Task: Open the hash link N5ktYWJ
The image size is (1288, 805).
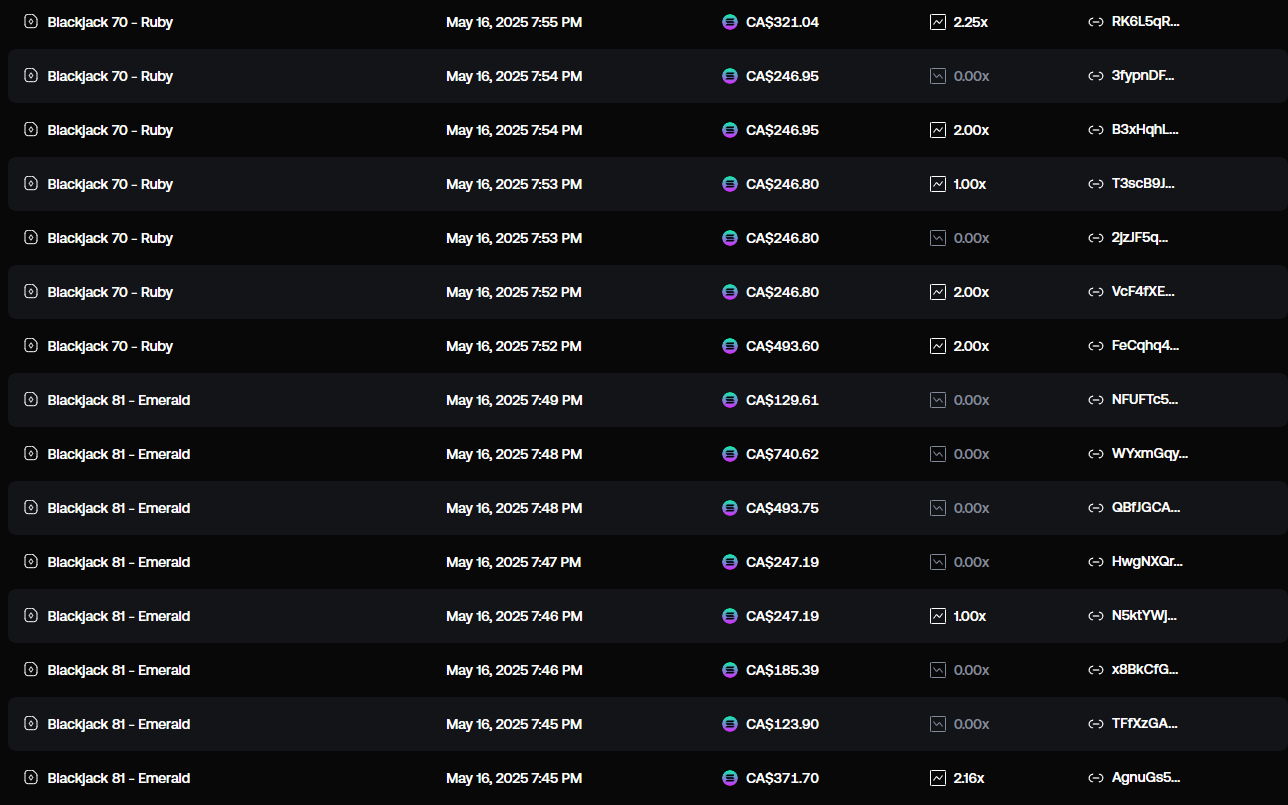Action: pyautogui.click(x=1145, y=616)
